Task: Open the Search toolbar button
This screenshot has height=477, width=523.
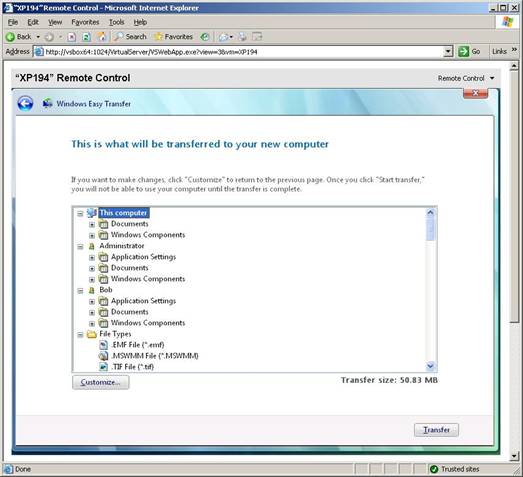Action: (x=130, y=37)
